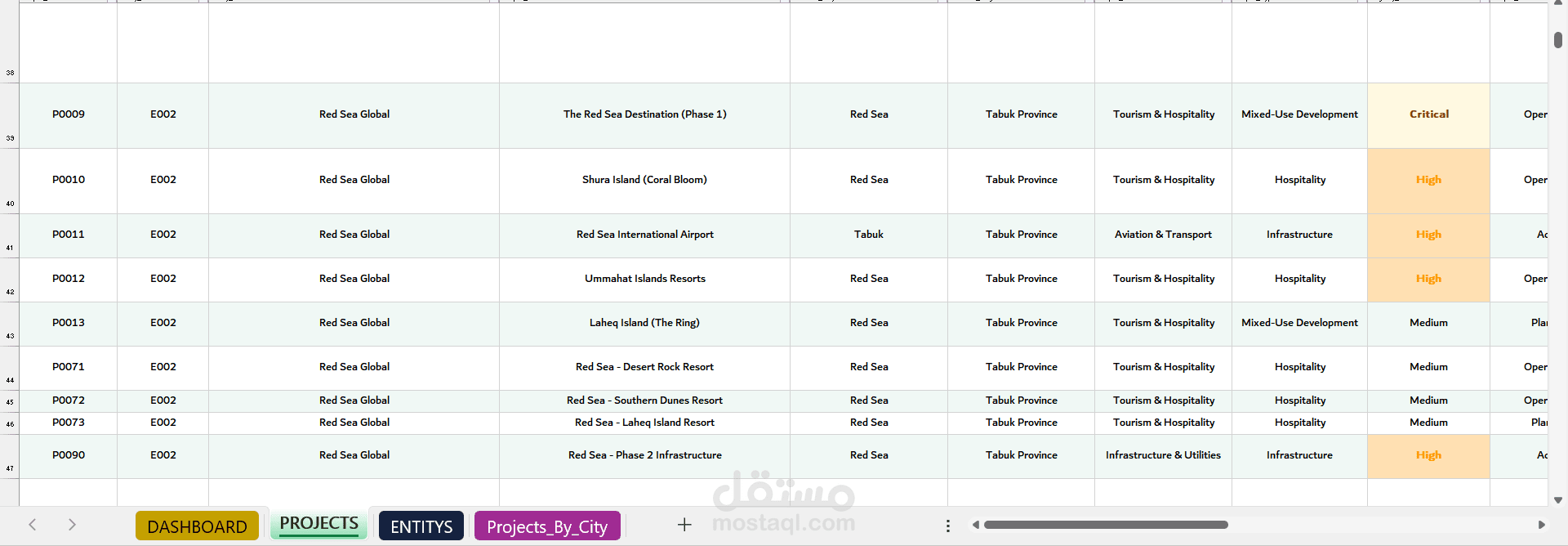Select cell P0012
This screenshot has height=546, width=1568.
[x=69, y=280]
